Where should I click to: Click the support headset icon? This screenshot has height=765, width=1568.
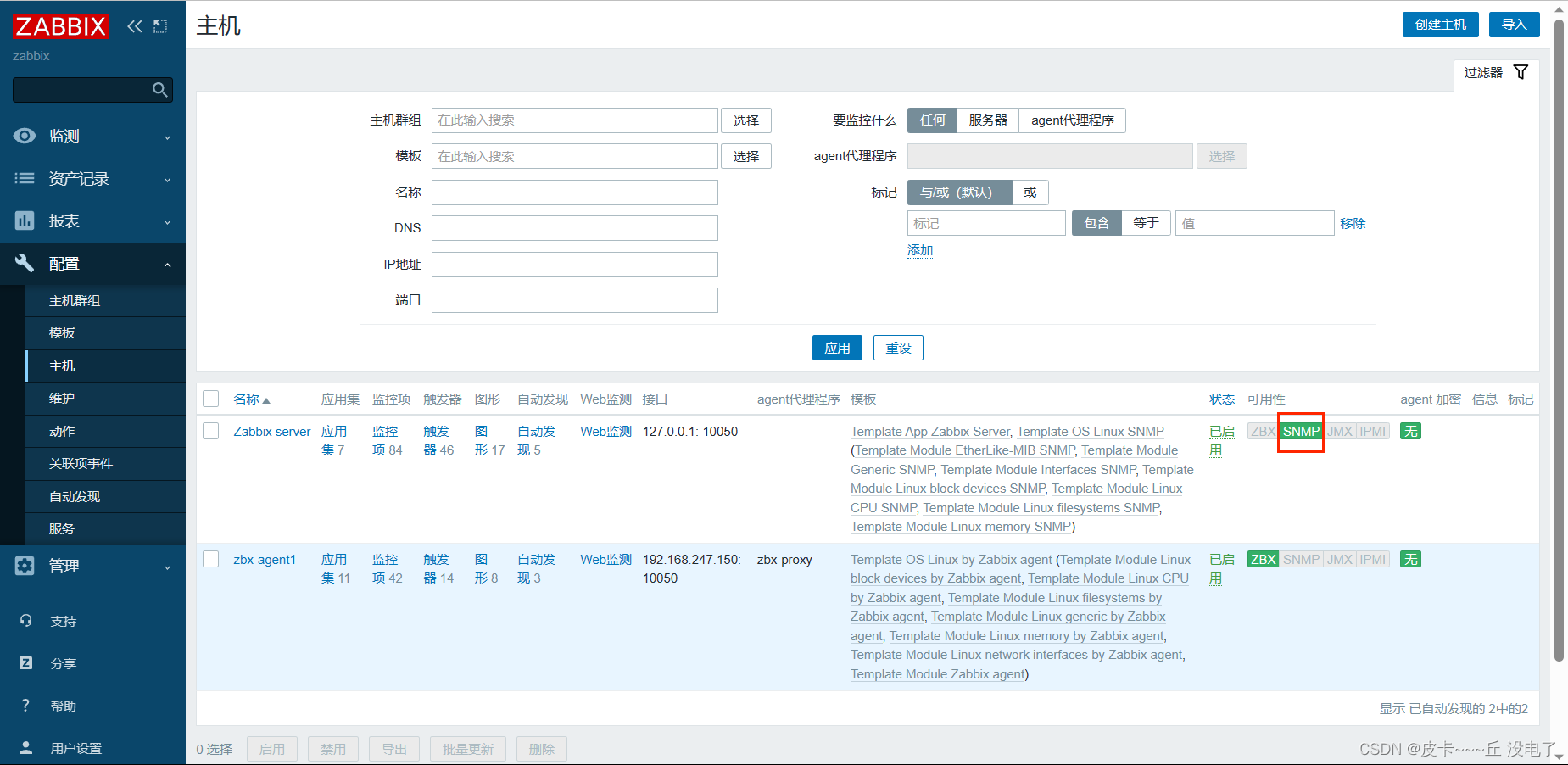(x=25, y=621)
